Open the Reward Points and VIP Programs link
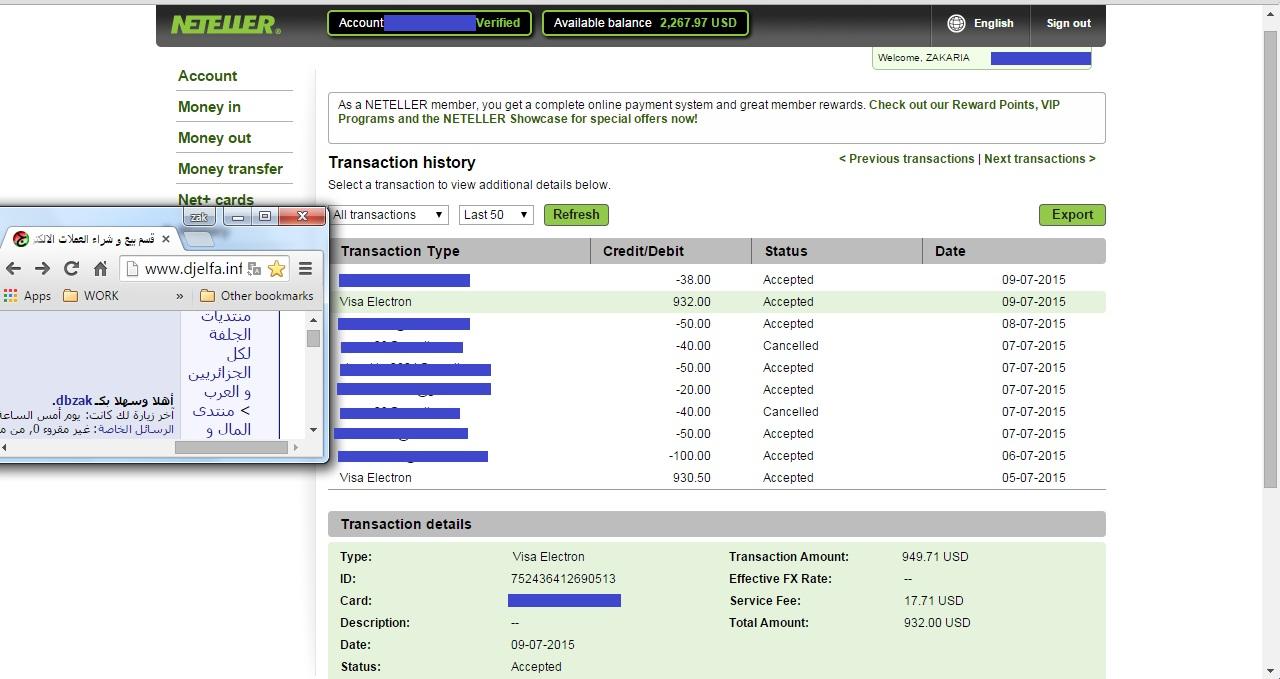Viewport: 1280px width, 679px height. tap(699, 112)
